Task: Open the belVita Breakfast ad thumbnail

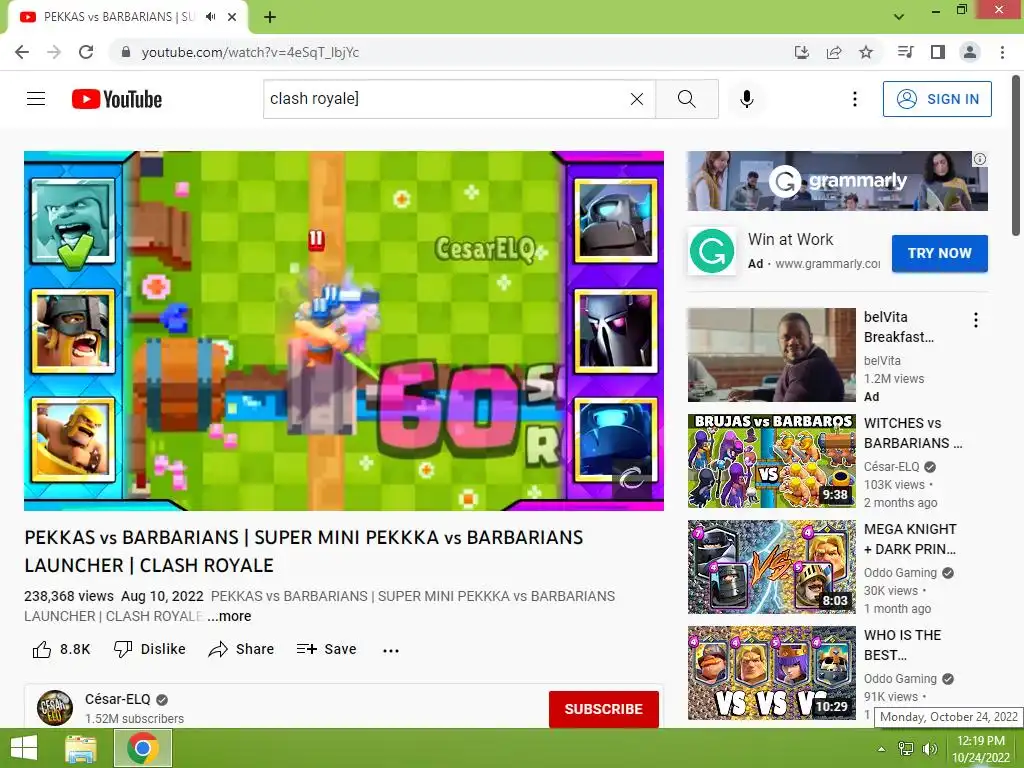Action: (x=771, y=355)
